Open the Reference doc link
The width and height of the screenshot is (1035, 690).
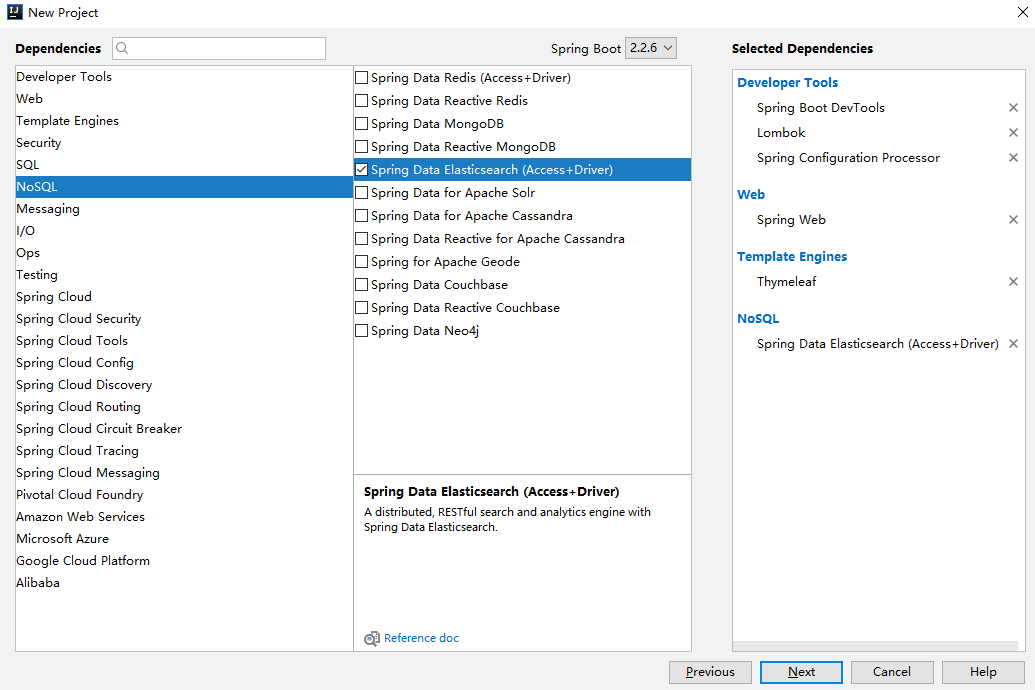[421, 638]
